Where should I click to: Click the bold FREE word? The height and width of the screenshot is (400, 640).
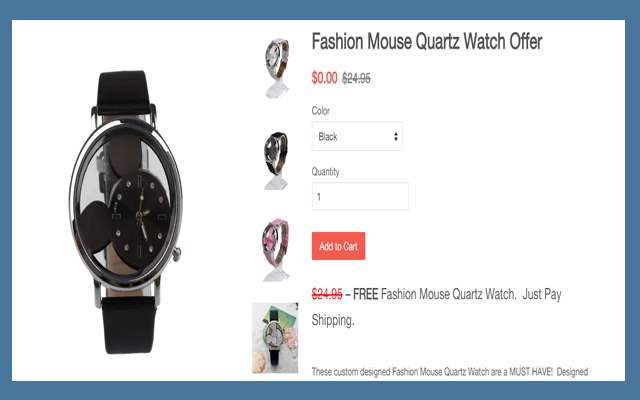click(365, 294)
